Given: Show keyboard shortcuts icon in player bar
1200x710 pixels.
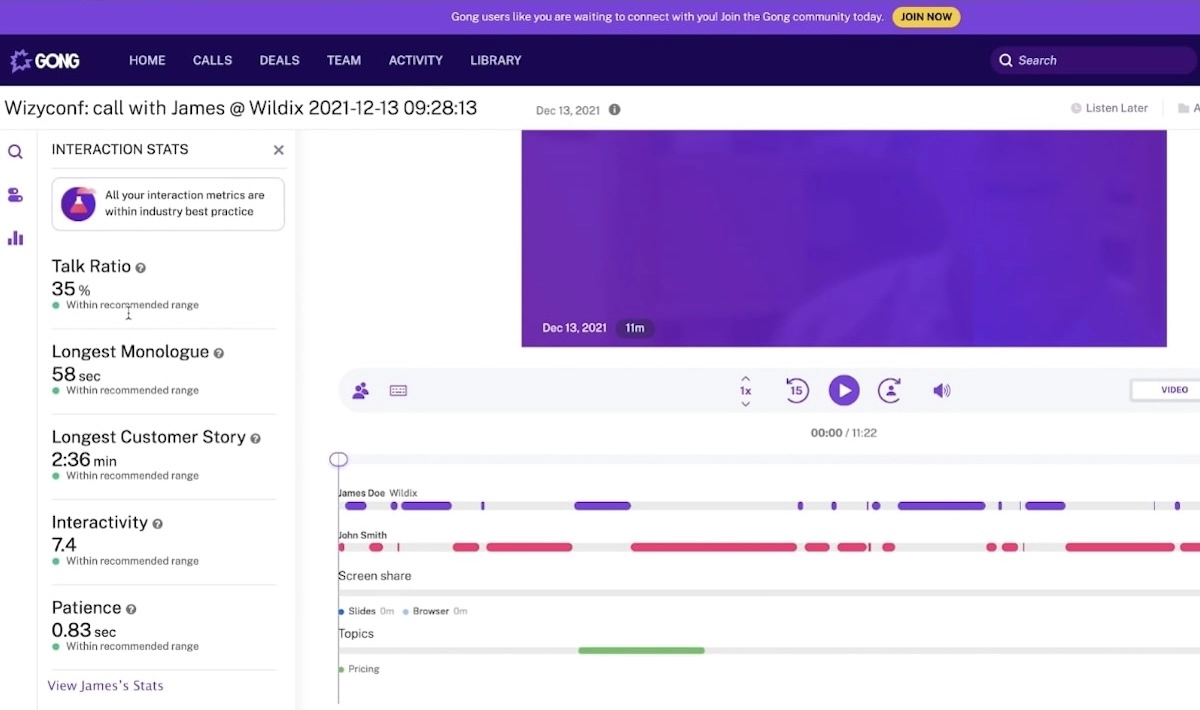Looking at the screenshot, I should [398, 391].
